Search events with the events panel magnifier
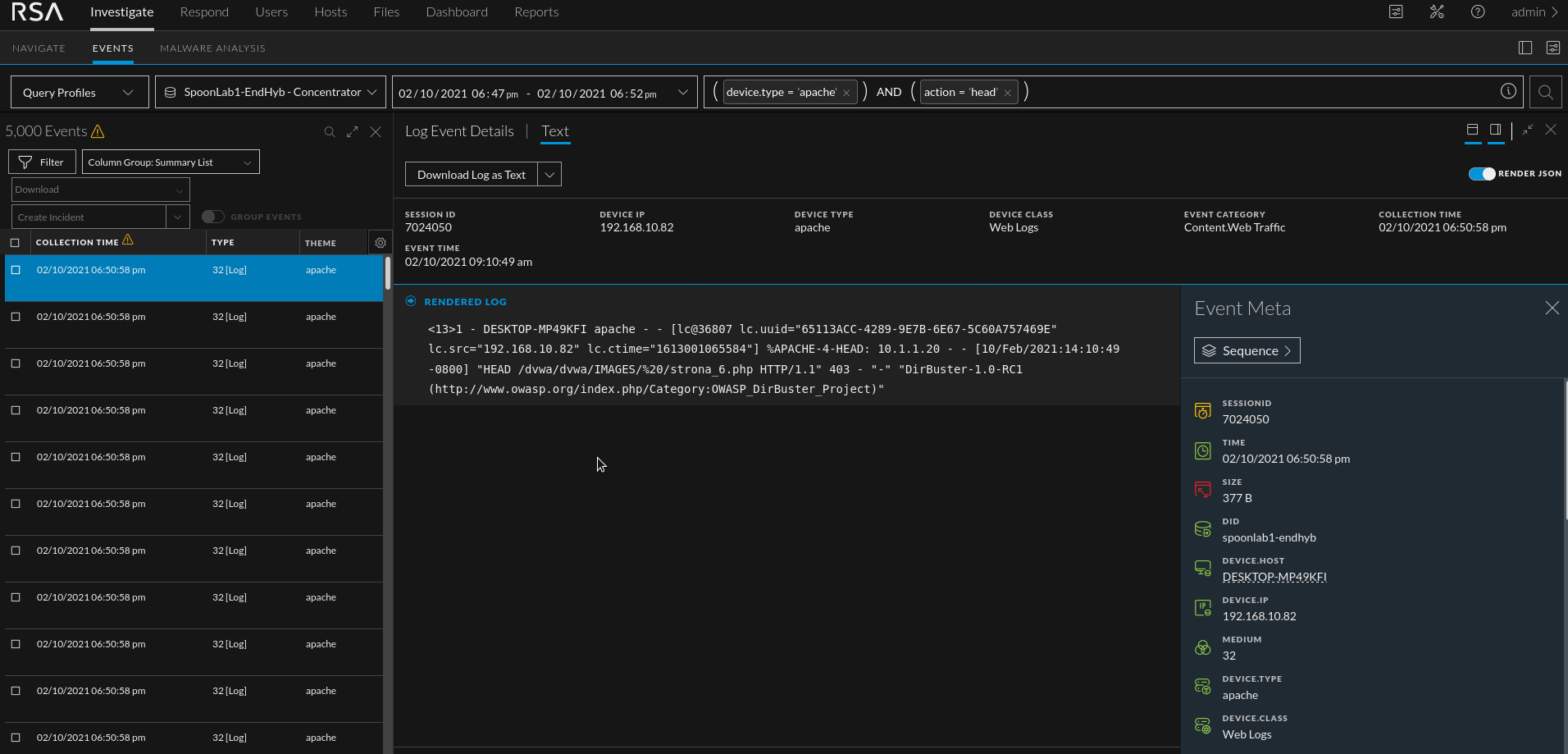1568x754 pixels. [329, 132]
